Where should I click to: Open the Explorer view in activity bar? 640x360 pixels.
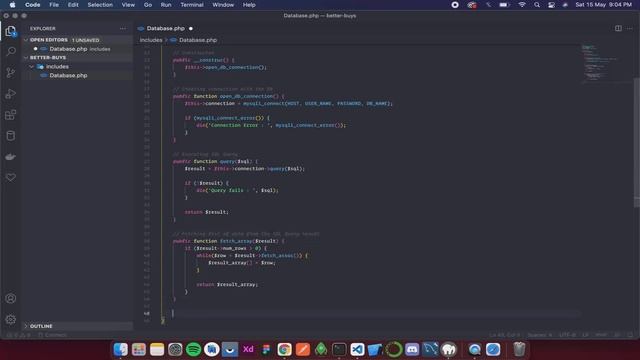[11, 31]
